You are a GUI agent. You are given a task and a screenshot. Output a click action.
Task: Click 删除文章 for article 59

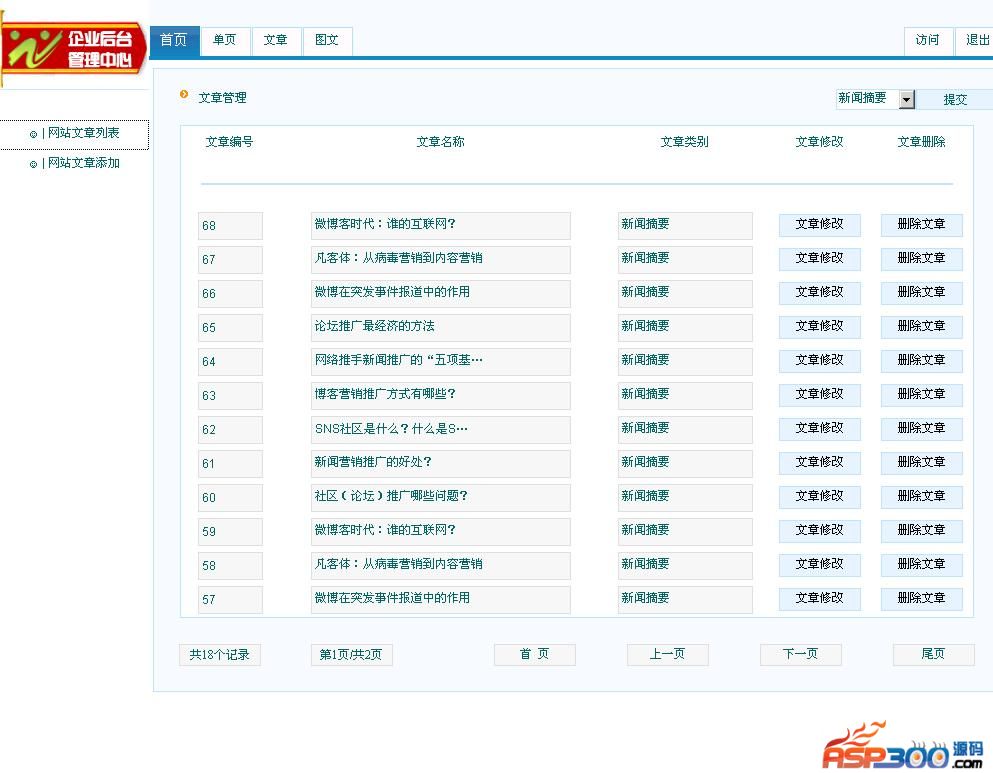[921, 531]
